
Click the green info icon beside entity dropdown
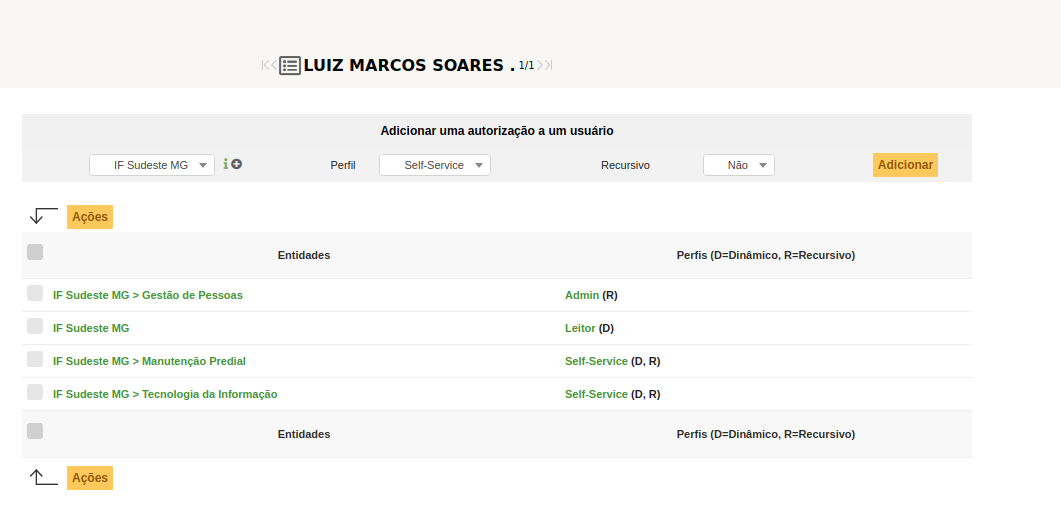(x=226, y=164)
